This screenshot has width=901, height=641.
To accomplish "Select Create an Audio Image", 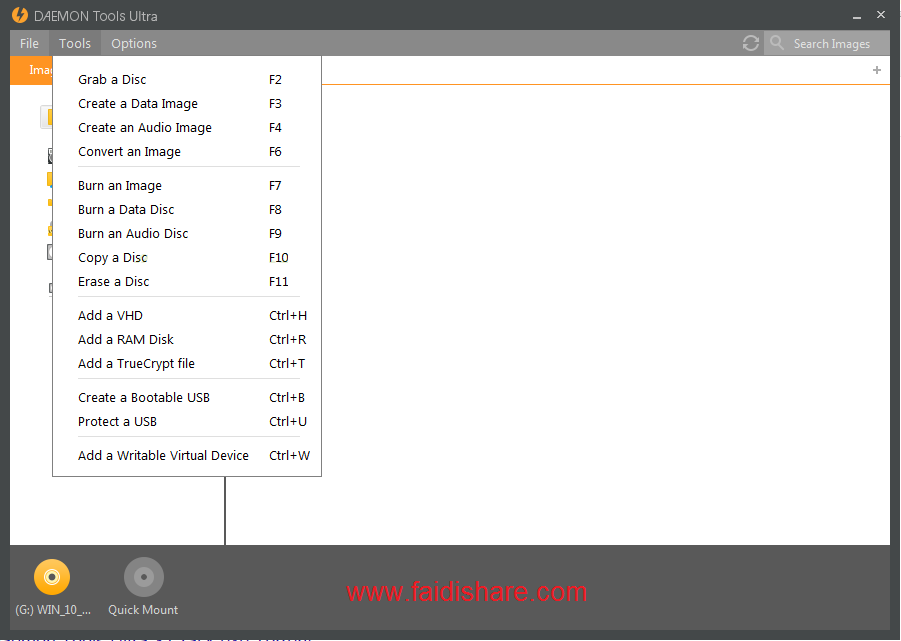I will [x=145, y=127].
